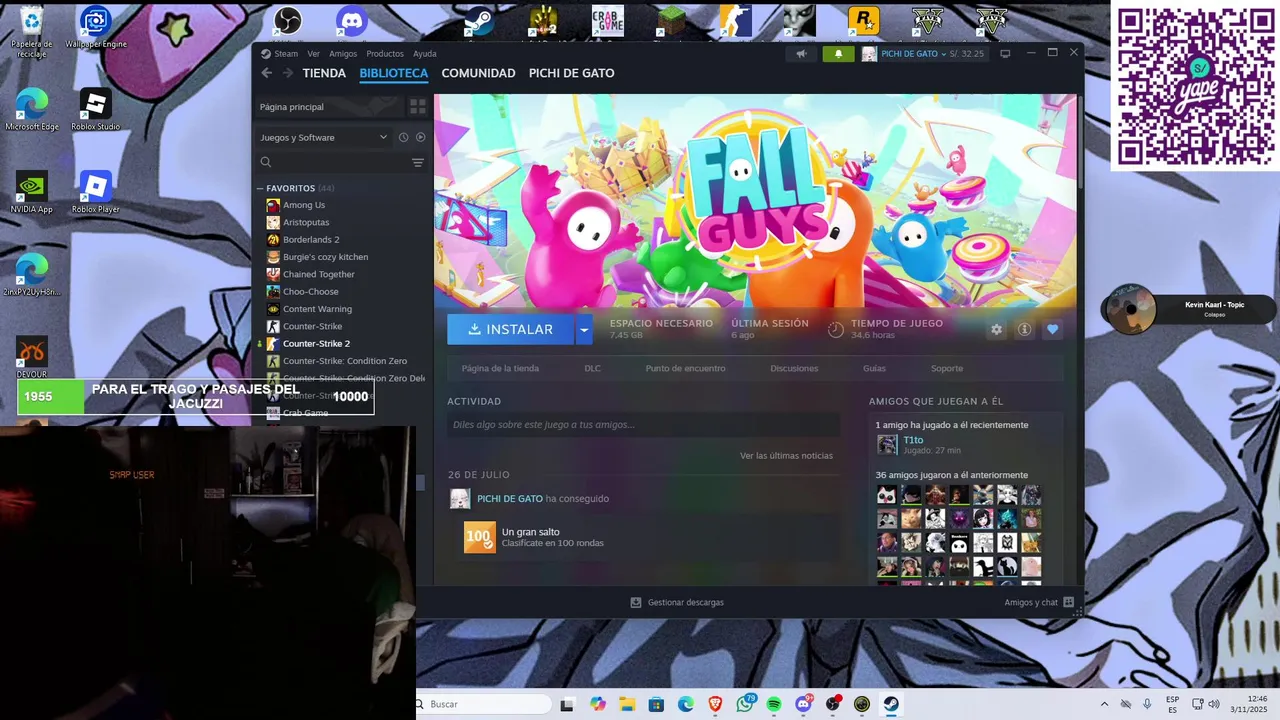Open the Productos menu
This screenshot has width=1280, height=720.
(385, 54)
